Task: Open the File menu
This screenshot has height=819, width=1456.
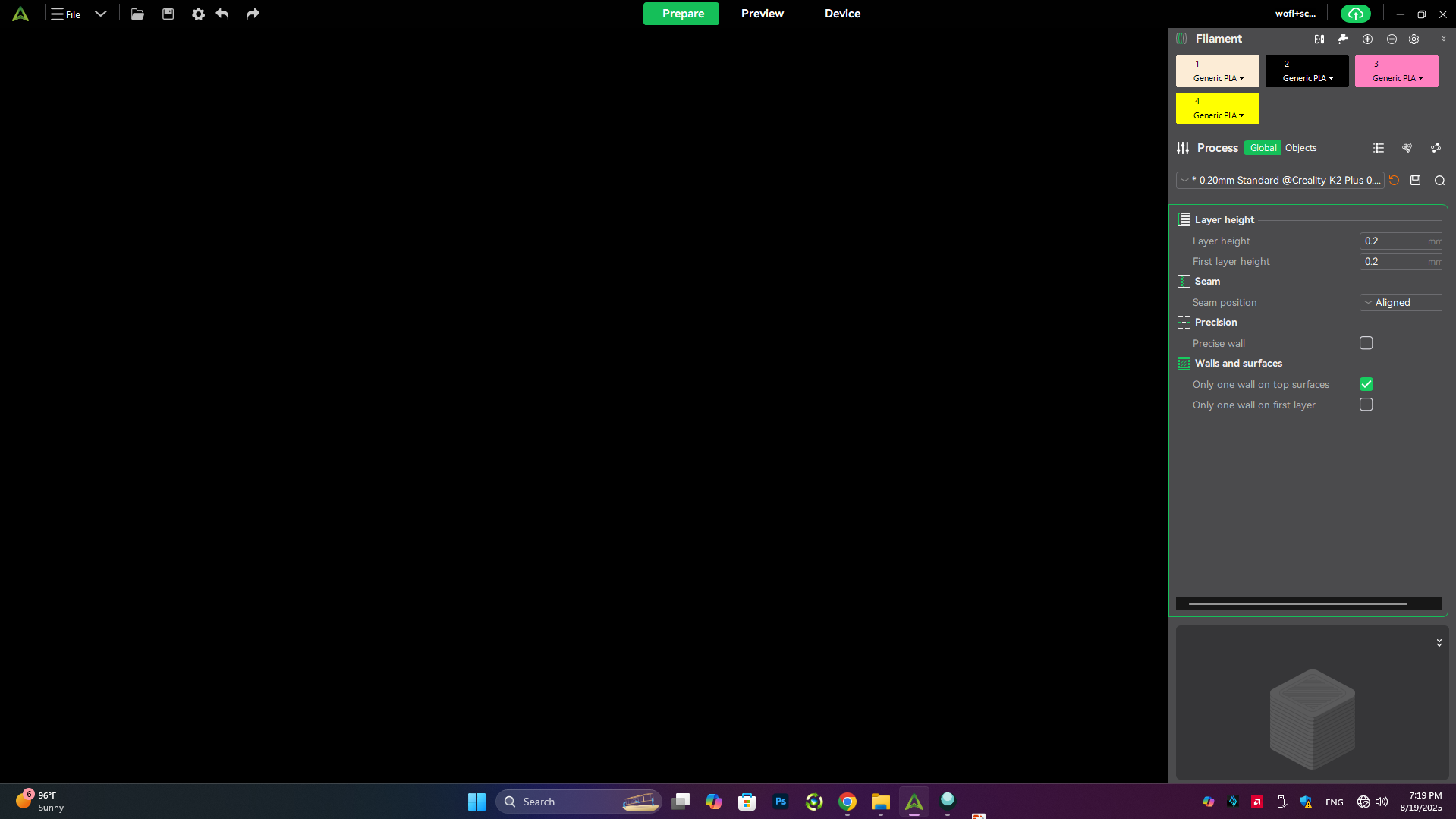Action: (x=66, y=14)
